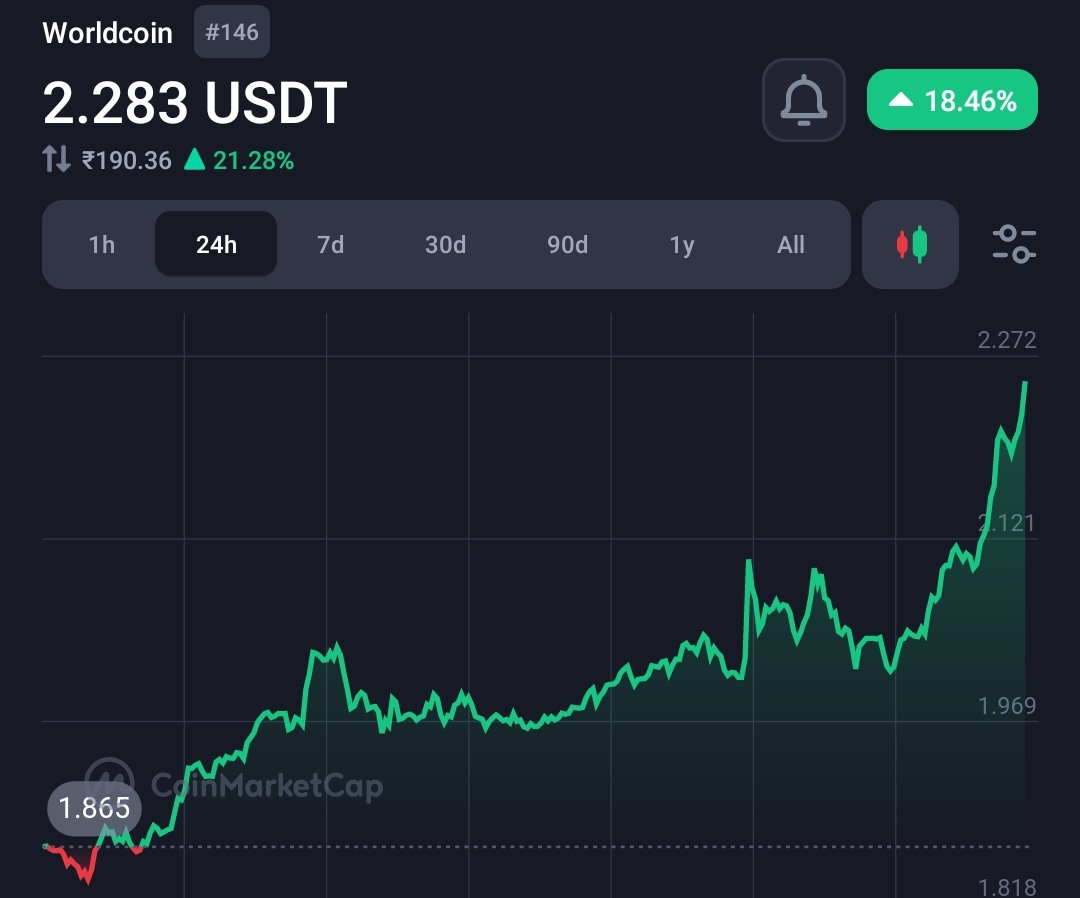Tap the price alert bell icon

[x=804, y=100]
